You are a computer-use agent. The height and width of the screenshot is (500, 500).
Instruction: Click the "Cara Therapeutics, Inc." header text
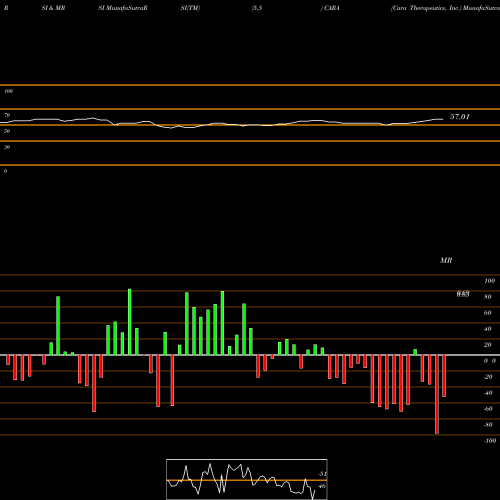point(426,8)
